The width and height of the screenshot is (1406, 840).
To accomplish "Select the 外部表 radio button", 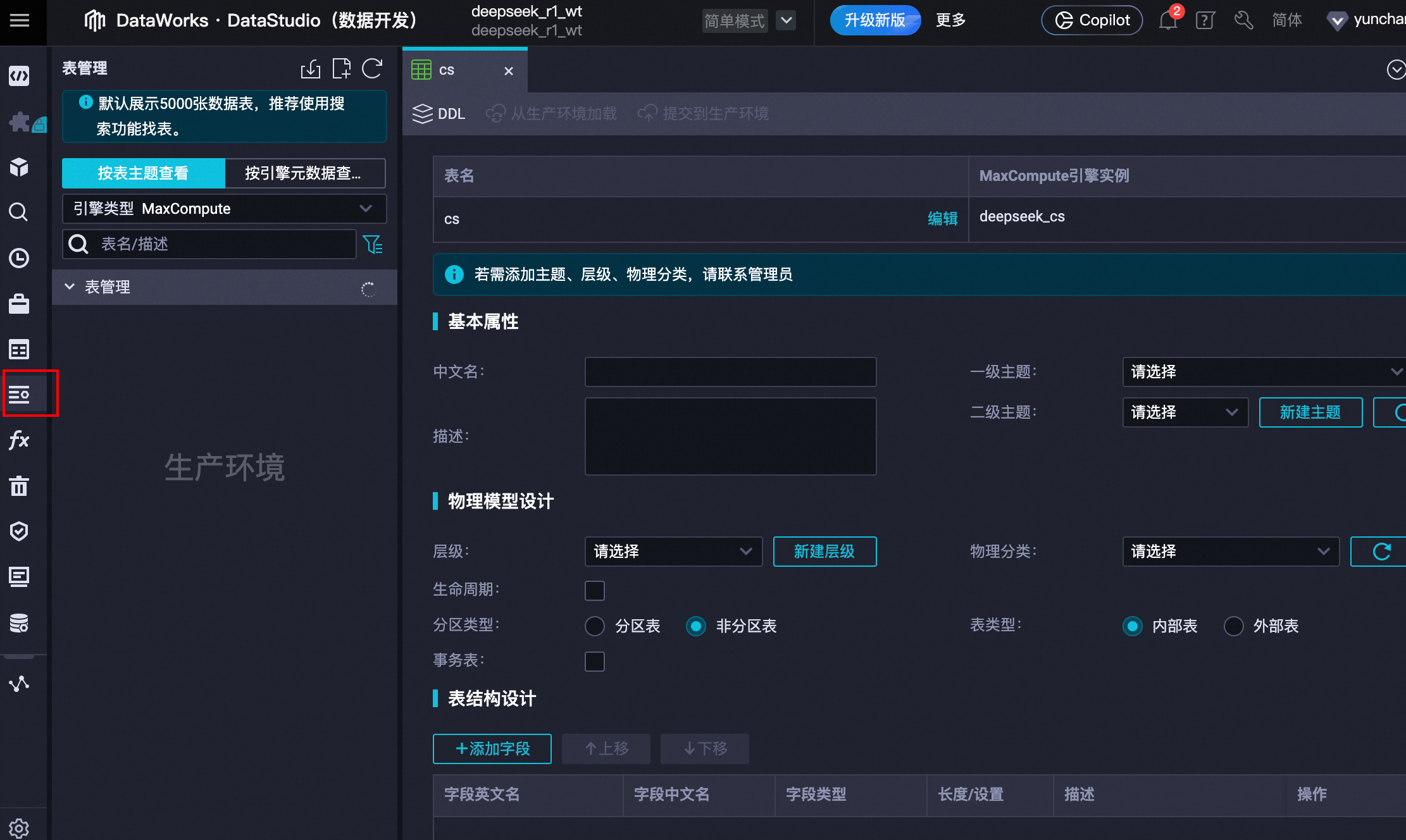I will click(1234, 626).
